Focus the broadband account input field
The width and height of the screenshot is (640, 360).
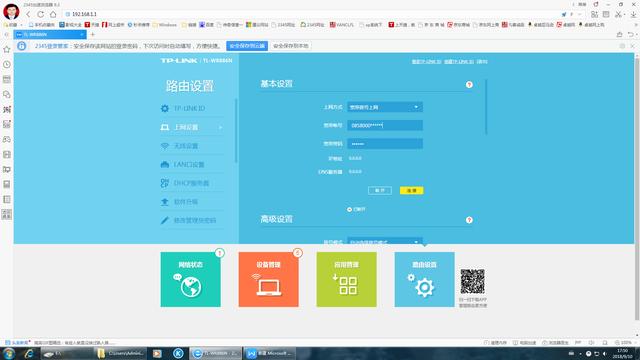pos(385,125)
